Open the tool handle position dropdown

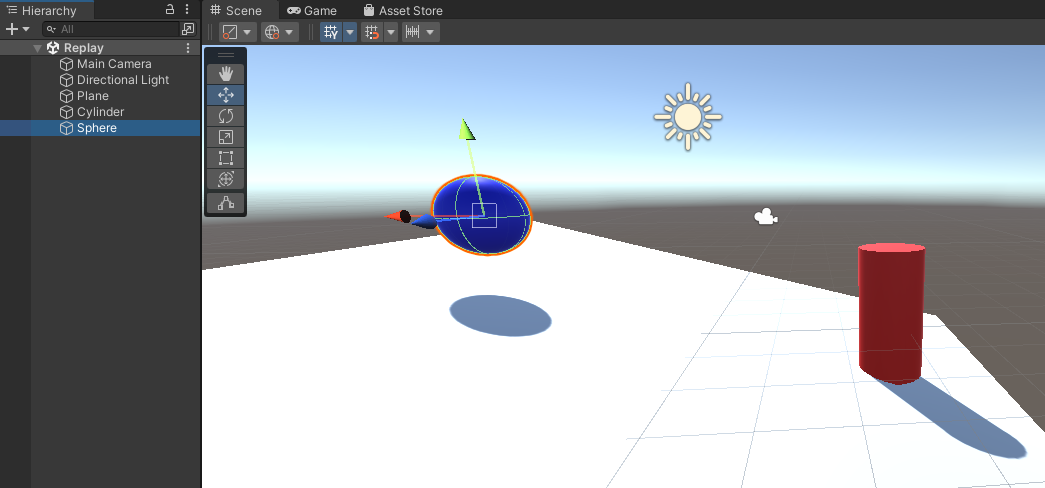(238, 32)
